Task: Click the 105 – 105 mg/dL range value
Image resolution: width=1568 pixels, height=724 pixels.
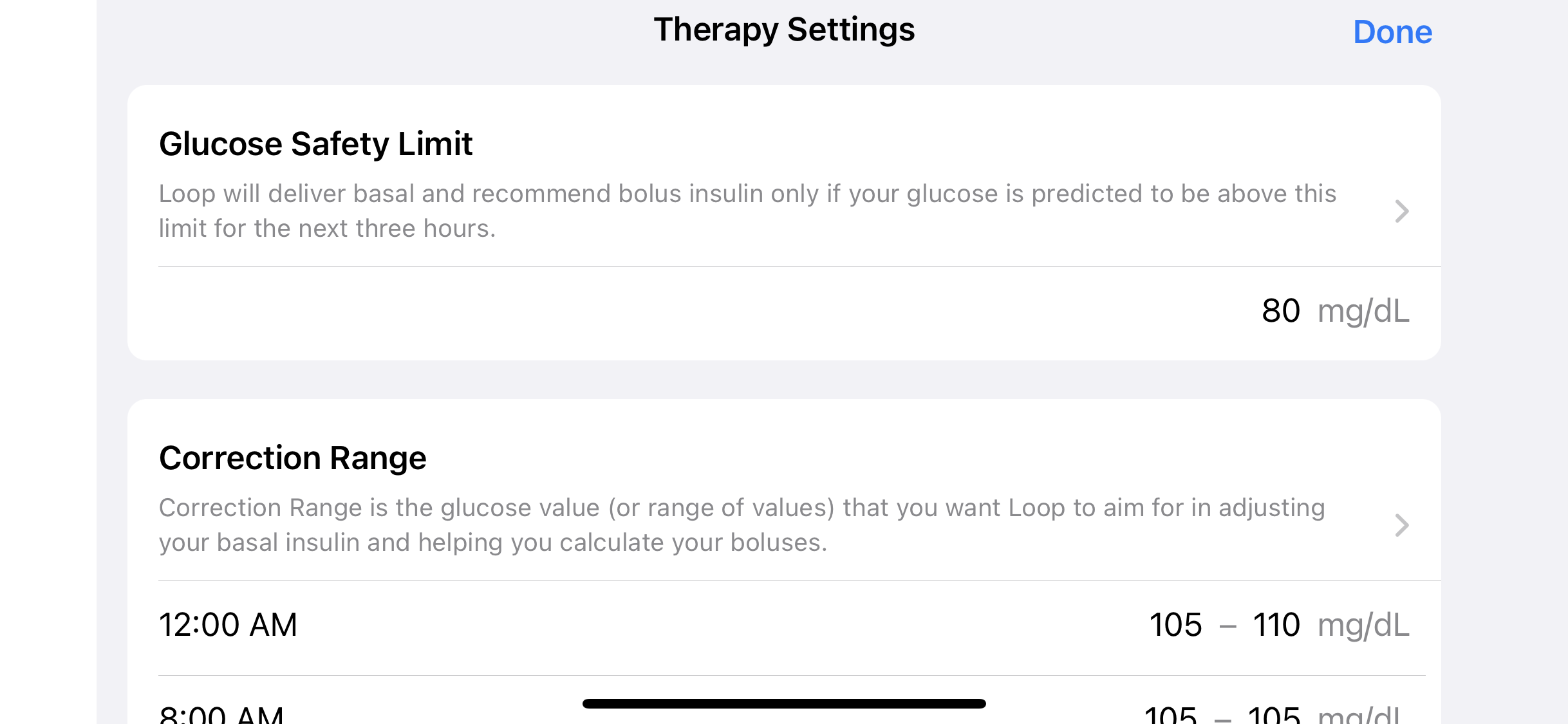Action: click(x=1271, y=714)
